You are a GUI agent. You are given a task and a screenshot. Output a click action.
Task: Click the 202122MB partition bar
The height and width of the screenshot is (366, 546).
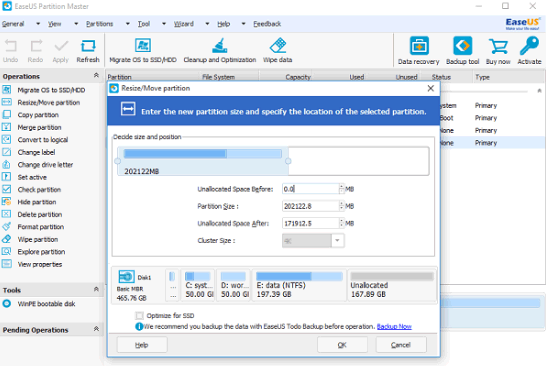[x=203, y=161]
